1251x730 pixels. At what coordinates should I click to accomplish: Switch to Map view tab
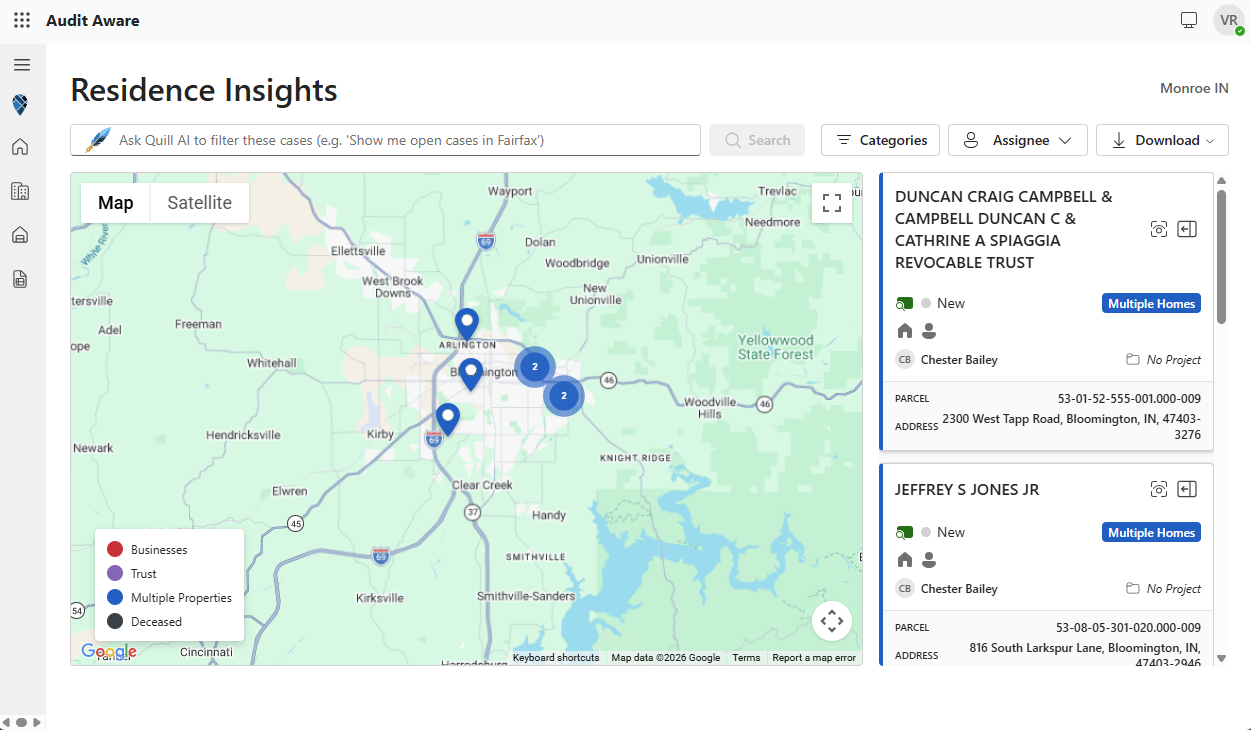[x=116, y=203]
